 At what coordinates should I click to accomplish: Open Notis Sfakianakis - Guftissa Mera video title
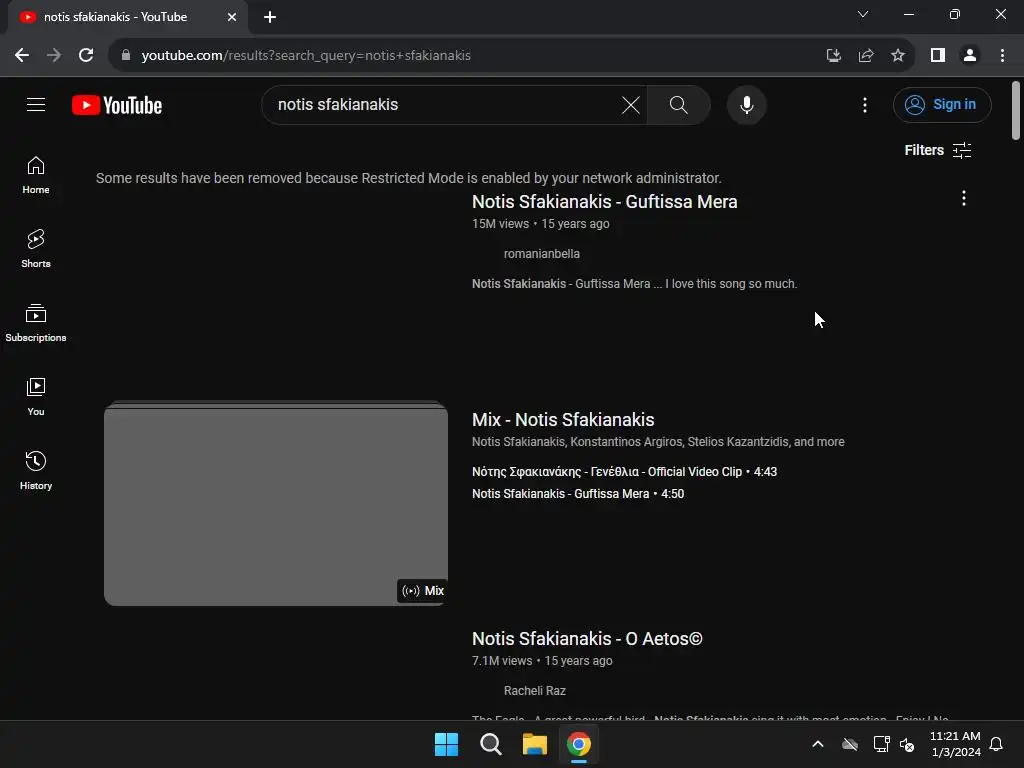pos(604,202)
